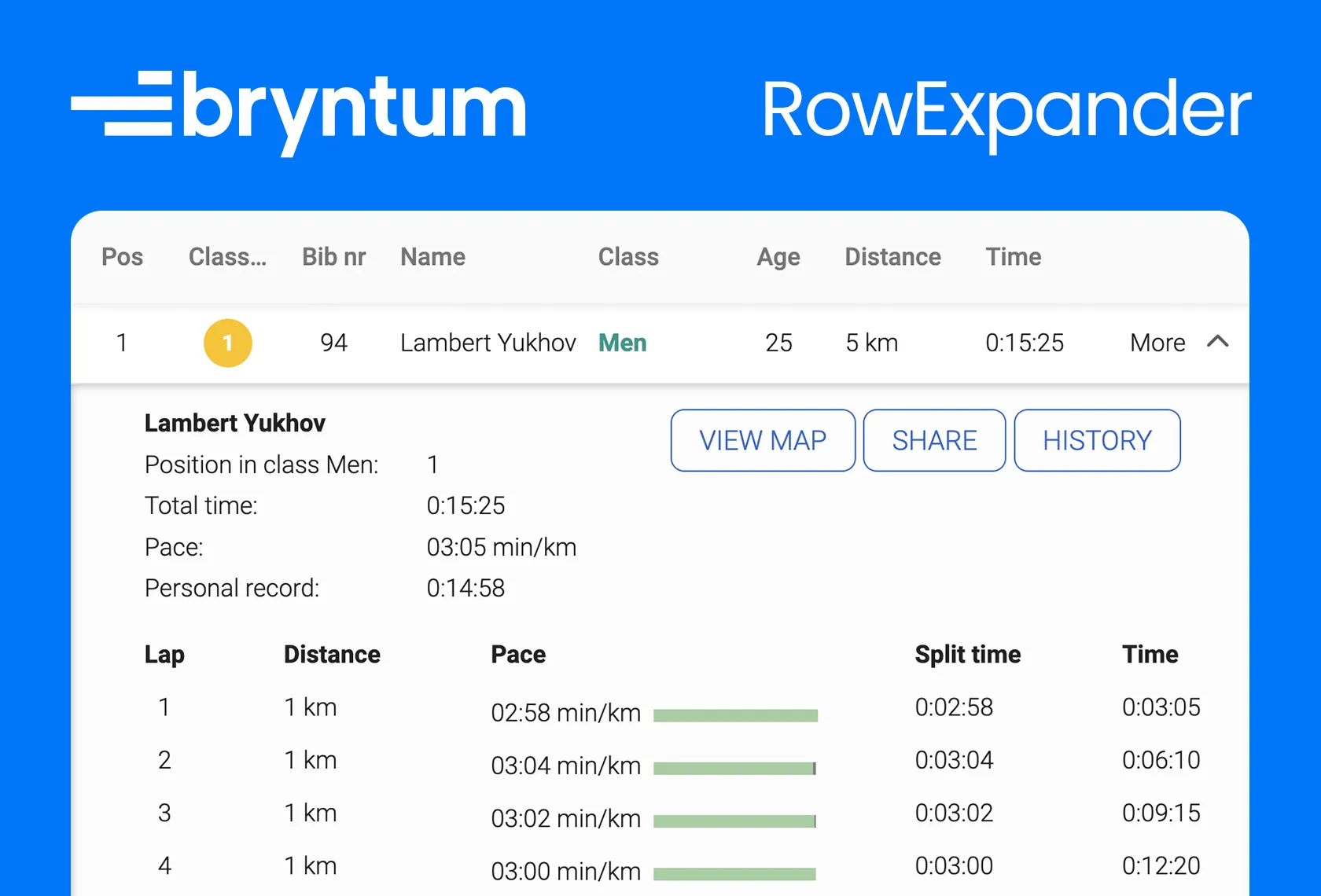Click the 0:15:25 time cell in row

[1025, 343]
